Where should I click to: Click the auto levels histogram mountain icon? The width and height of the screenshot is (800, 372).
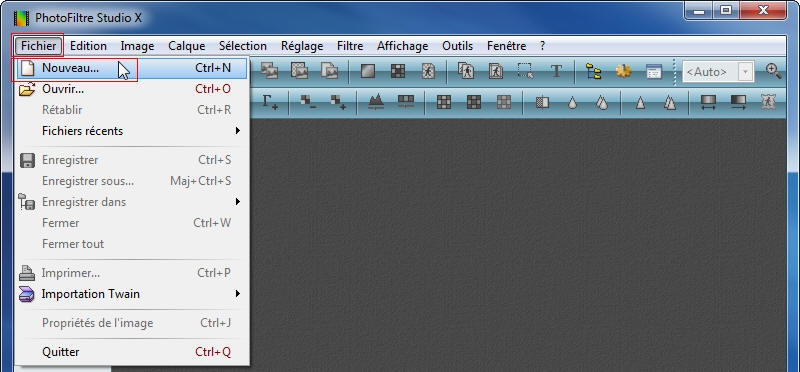pyautogui.click(x=376, y=102)
